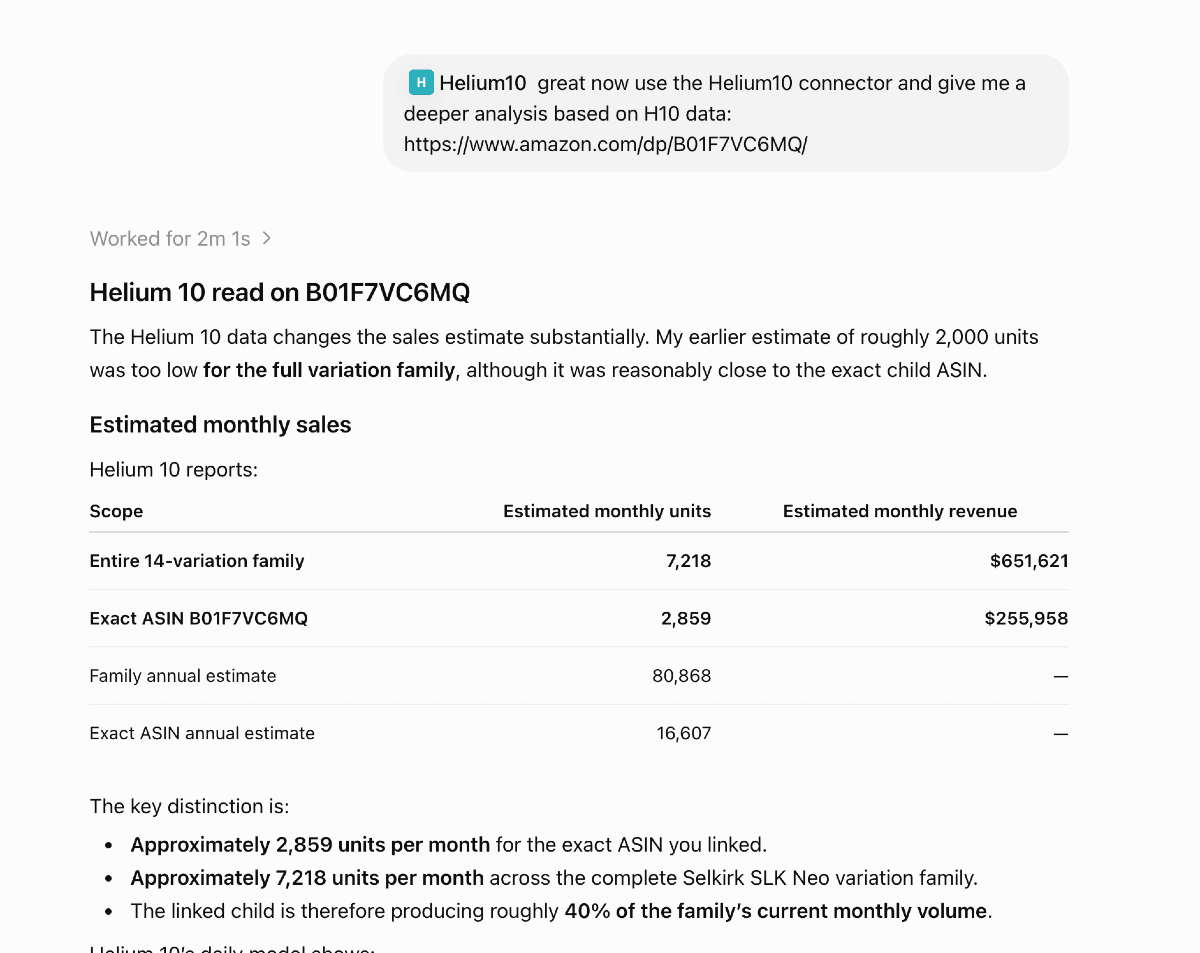
Task: Select the Entire 14-variation family row
Action: pyautogui.click(x=579, y=561)
